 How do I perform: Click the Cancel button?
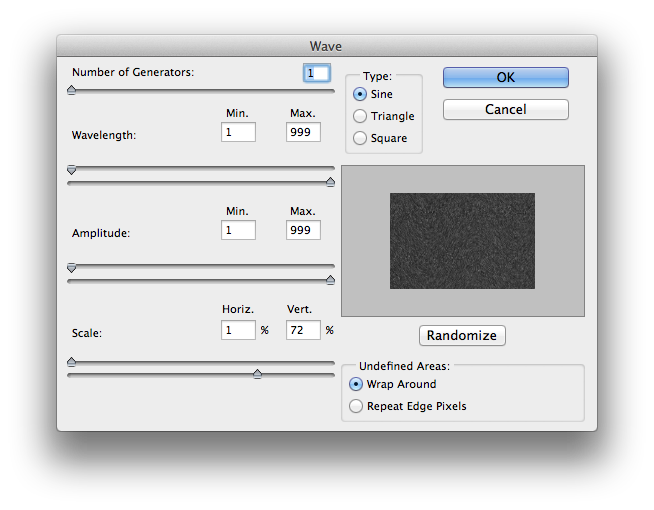pyautogui.click(x=505, y=109)
